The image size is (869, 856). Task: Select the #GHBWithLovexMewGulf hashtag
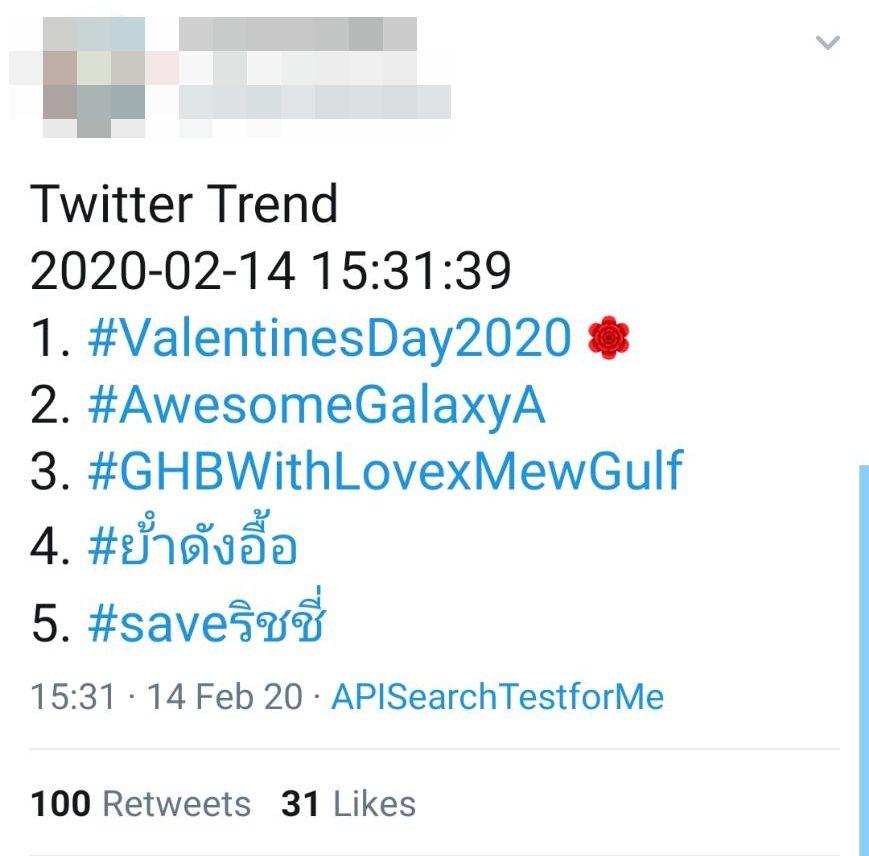point(385,472)
